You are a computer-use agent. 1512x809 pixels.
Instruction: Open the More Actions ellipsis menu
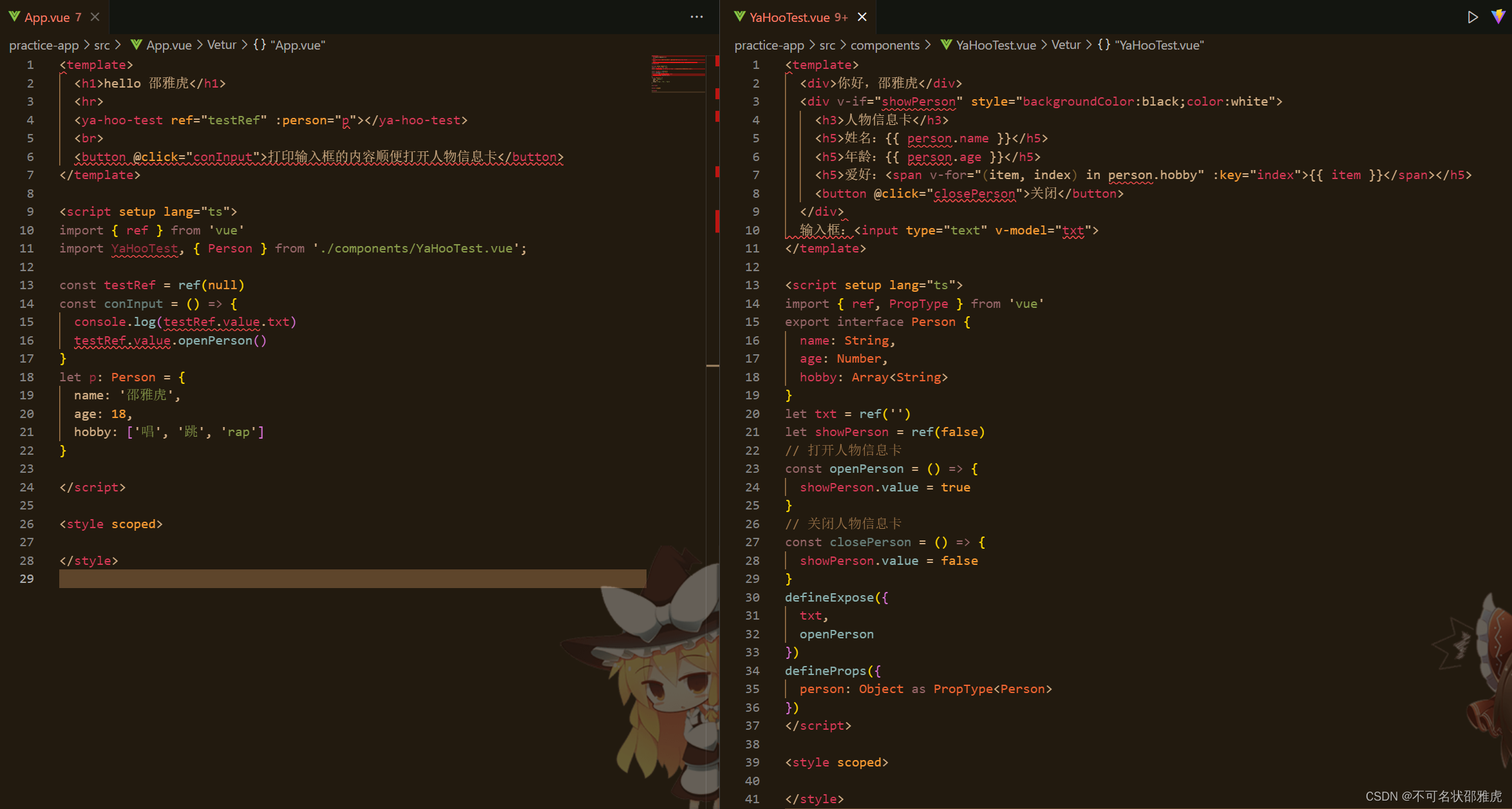(x=696, y=17)
